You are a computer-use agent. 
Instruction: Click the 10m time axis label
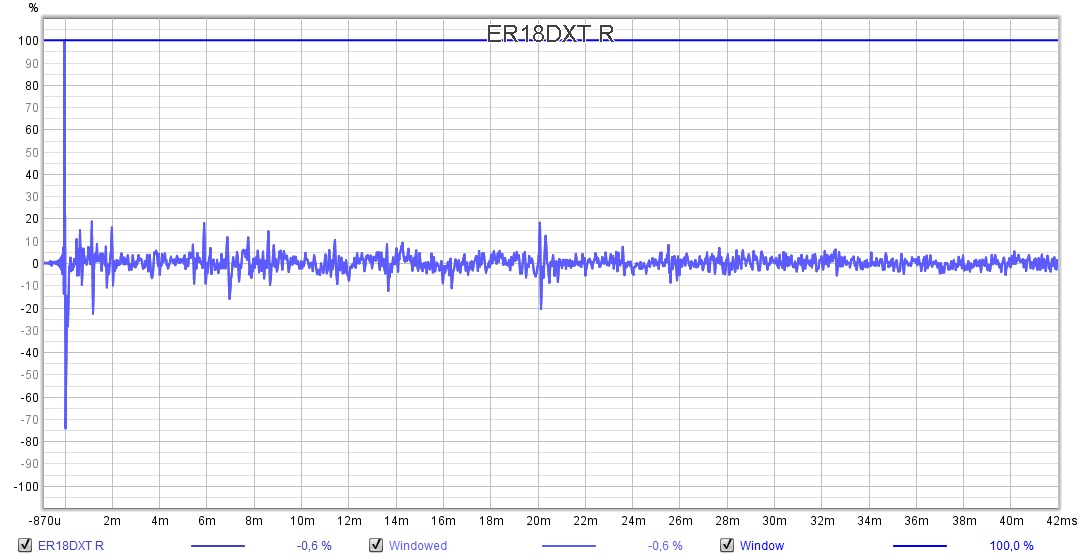point(302,521)
